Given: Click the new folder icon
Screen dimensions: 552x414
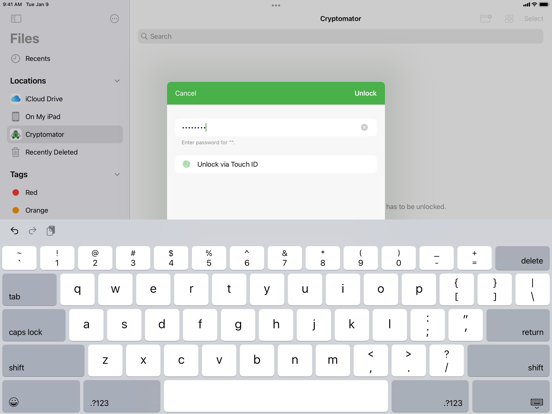Looking at the screenshot, I should pos(486,19).
